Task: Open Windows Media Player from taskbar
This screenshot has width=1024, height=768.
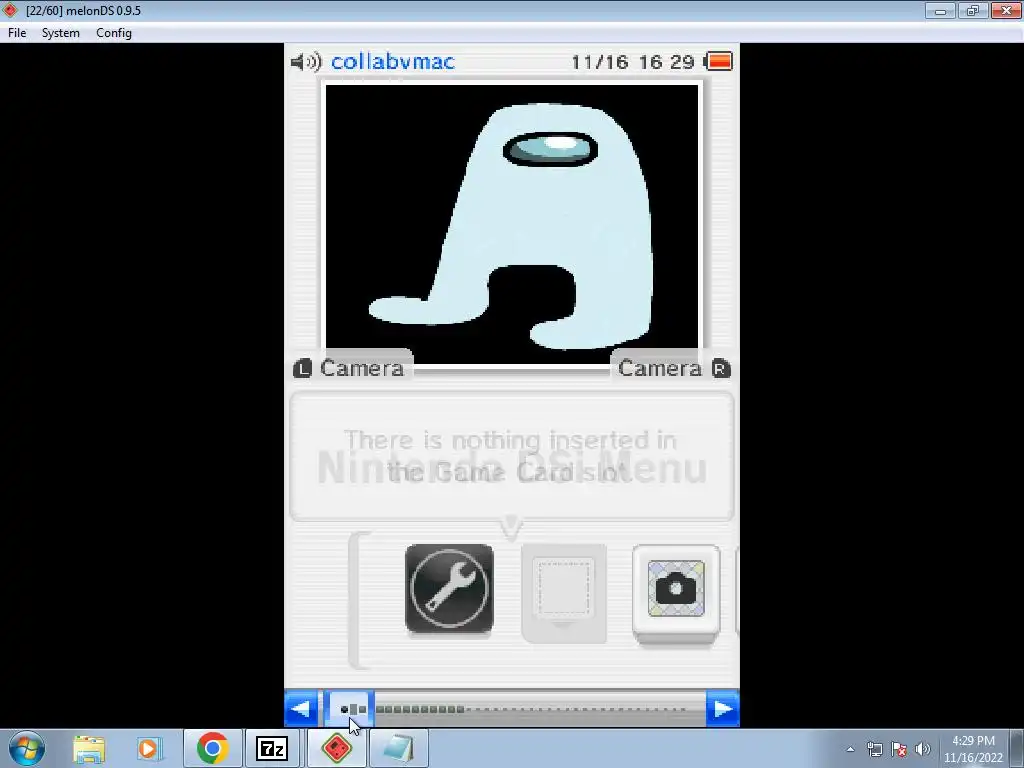Action: click(x=148, y=748)
